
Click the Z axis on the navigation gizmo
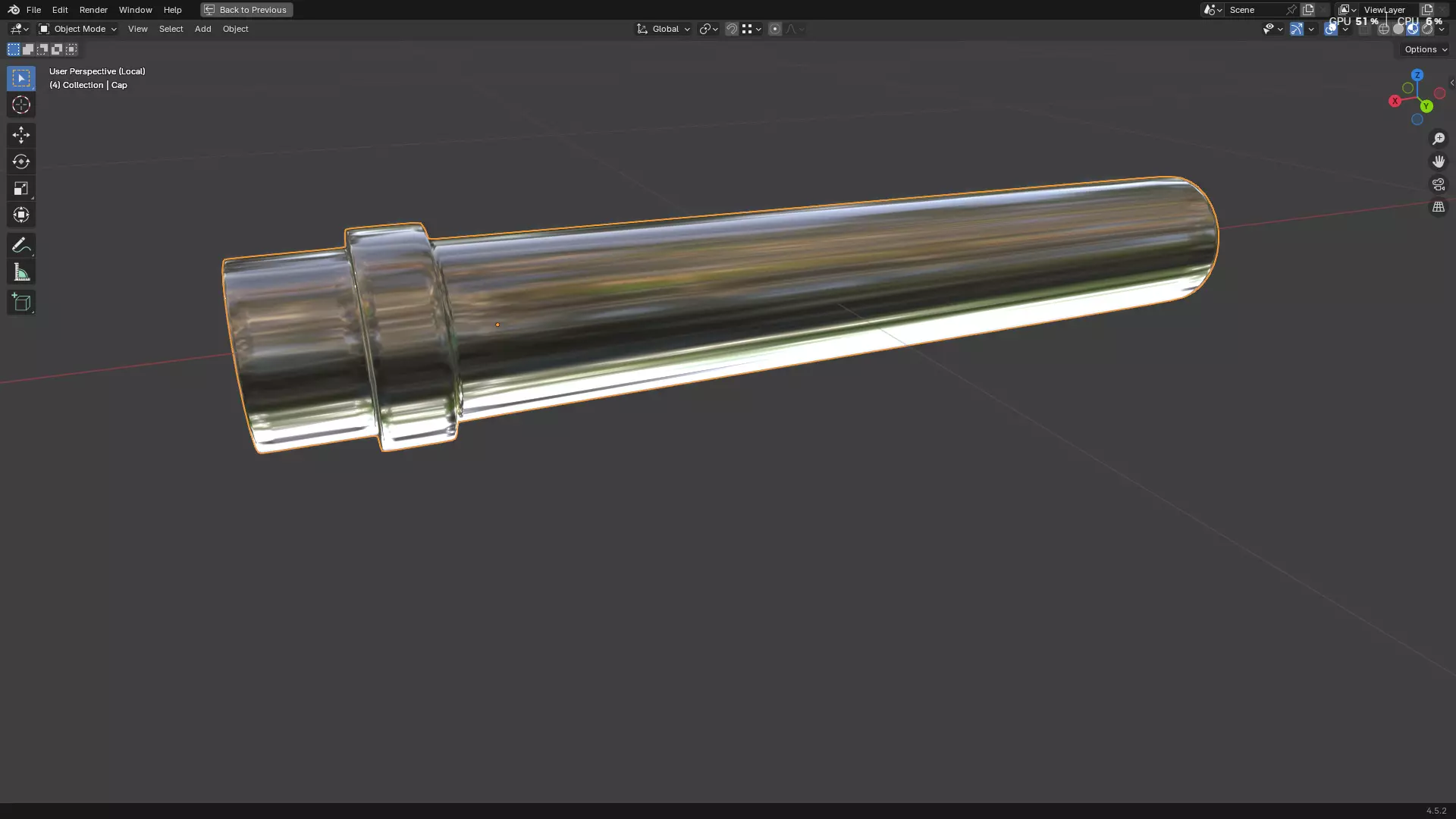1417,75
